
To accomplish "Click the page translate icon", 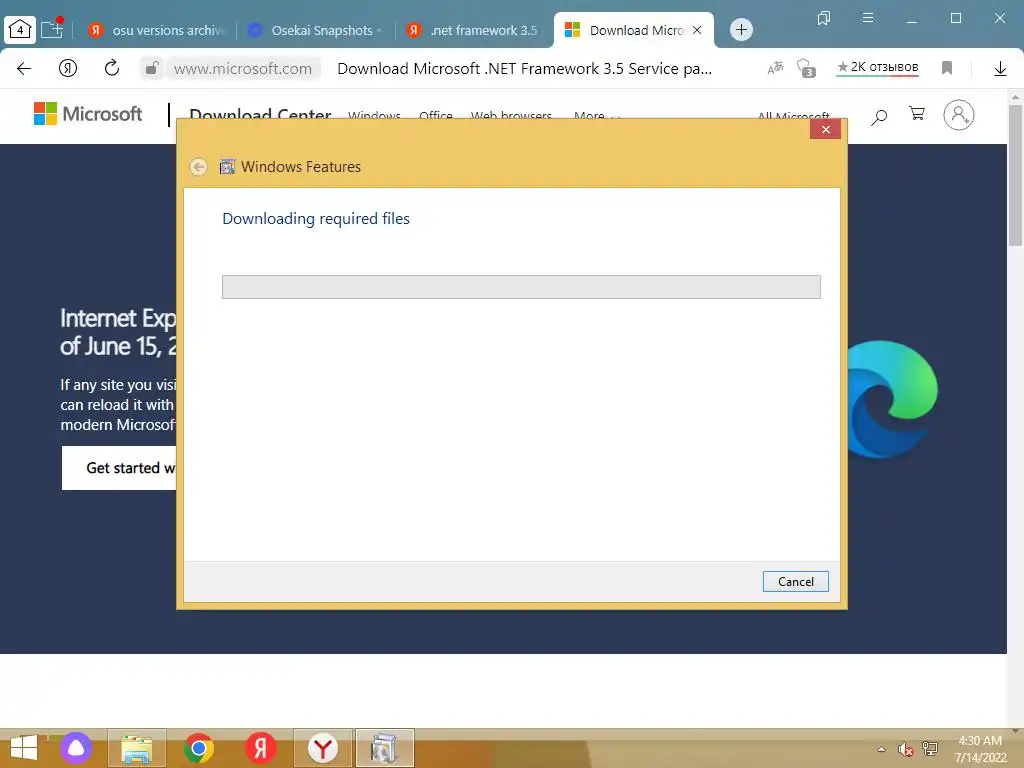I will 775,68.
